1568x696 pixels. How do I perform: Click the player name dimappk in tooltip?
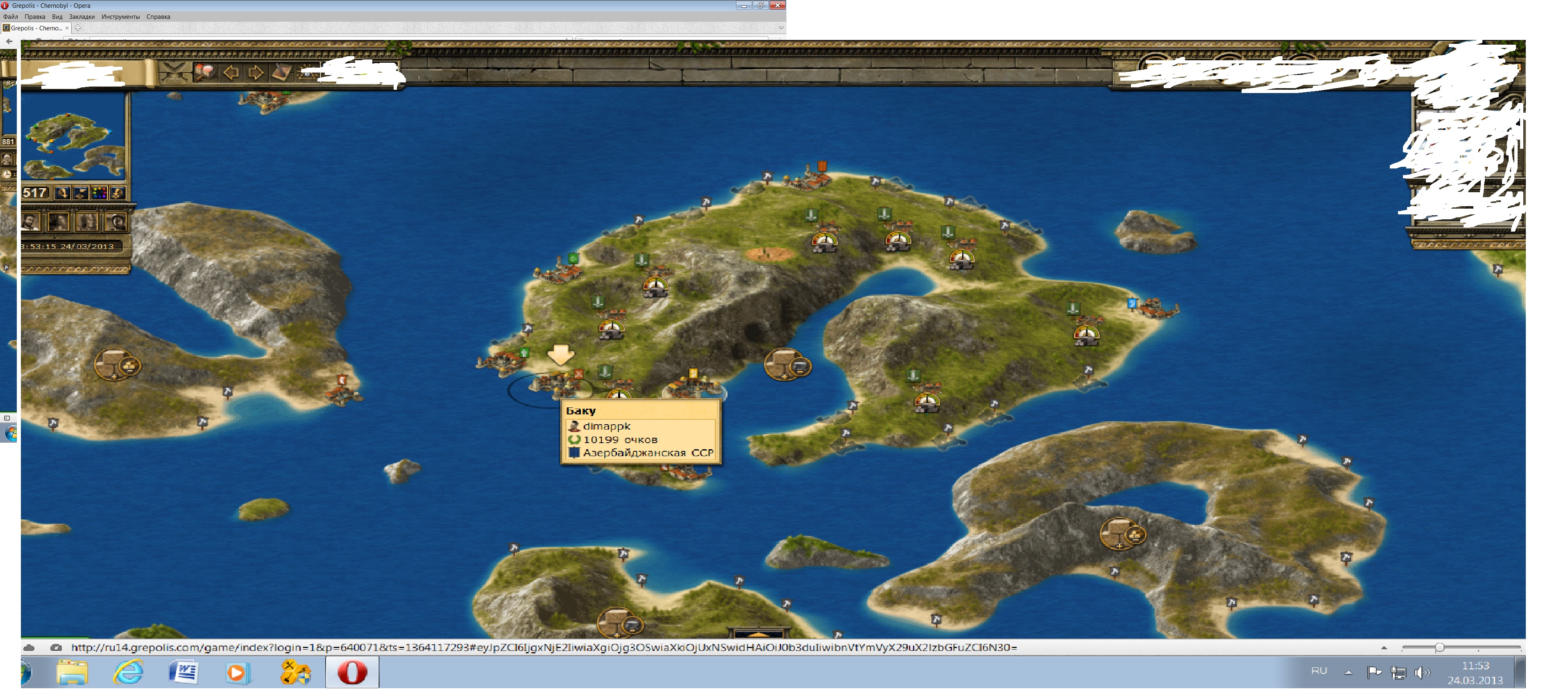coord(606,426)
